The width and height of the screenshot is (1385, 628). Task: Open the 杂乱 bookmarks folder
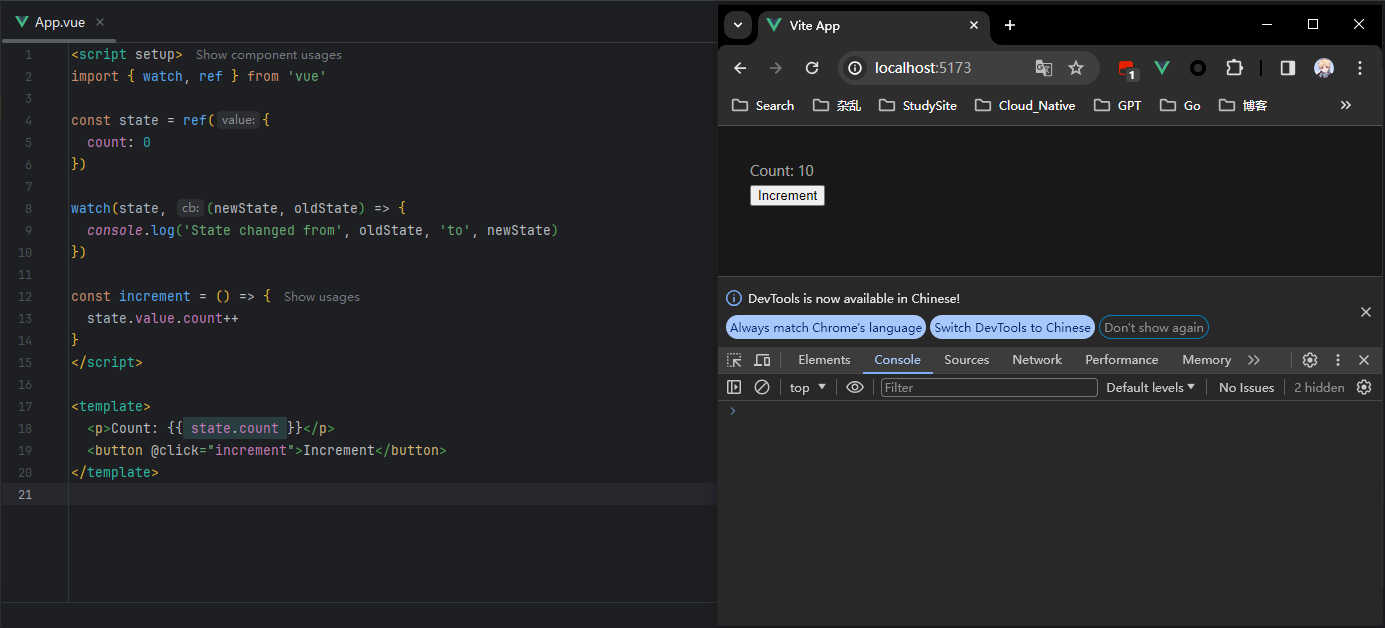[837, 105]
